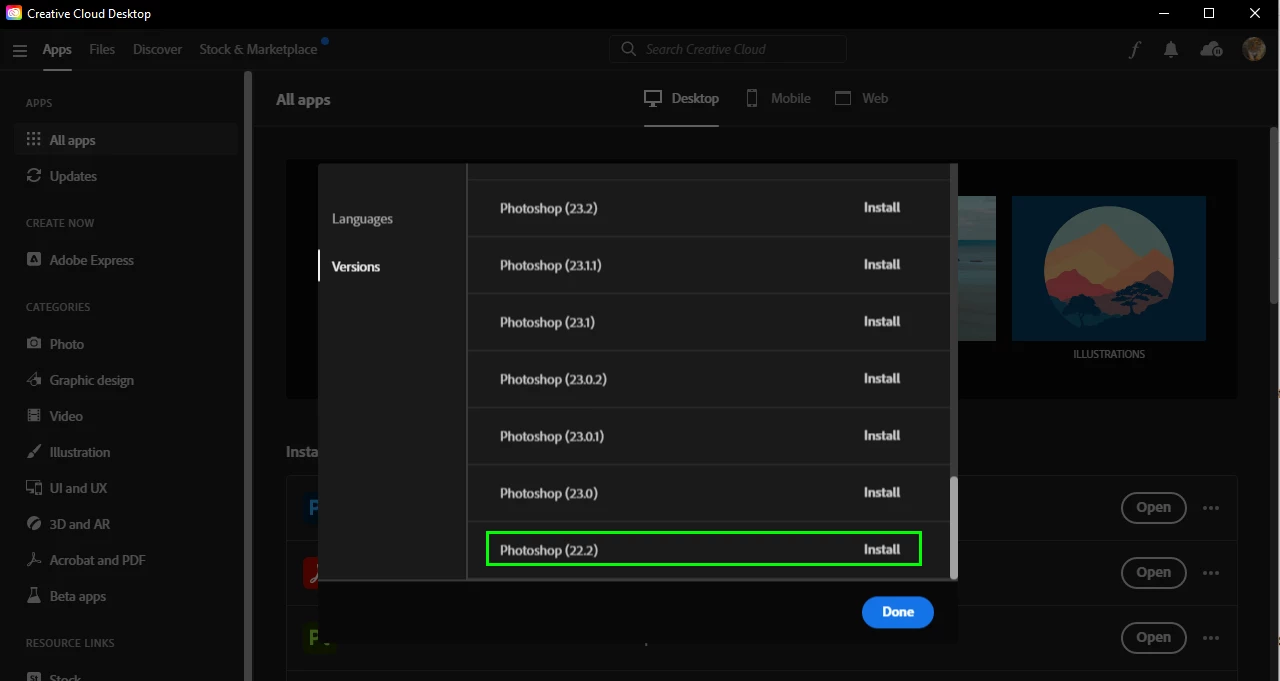Click the Search Creative Cloud field
This screenshot has width=1280, height=681.
[728, 49]
